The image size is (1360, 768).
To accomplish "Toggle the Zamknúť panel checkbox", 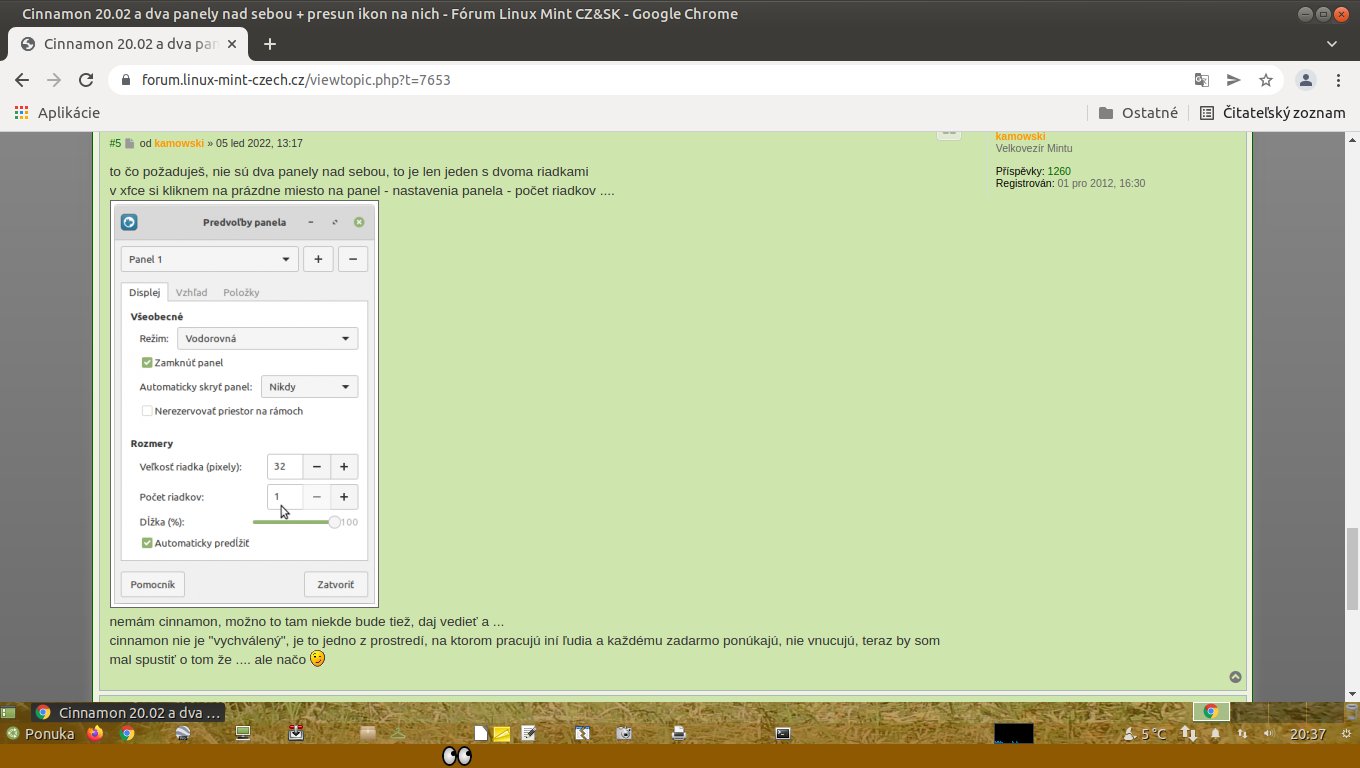I will click(x=147, y=363).
